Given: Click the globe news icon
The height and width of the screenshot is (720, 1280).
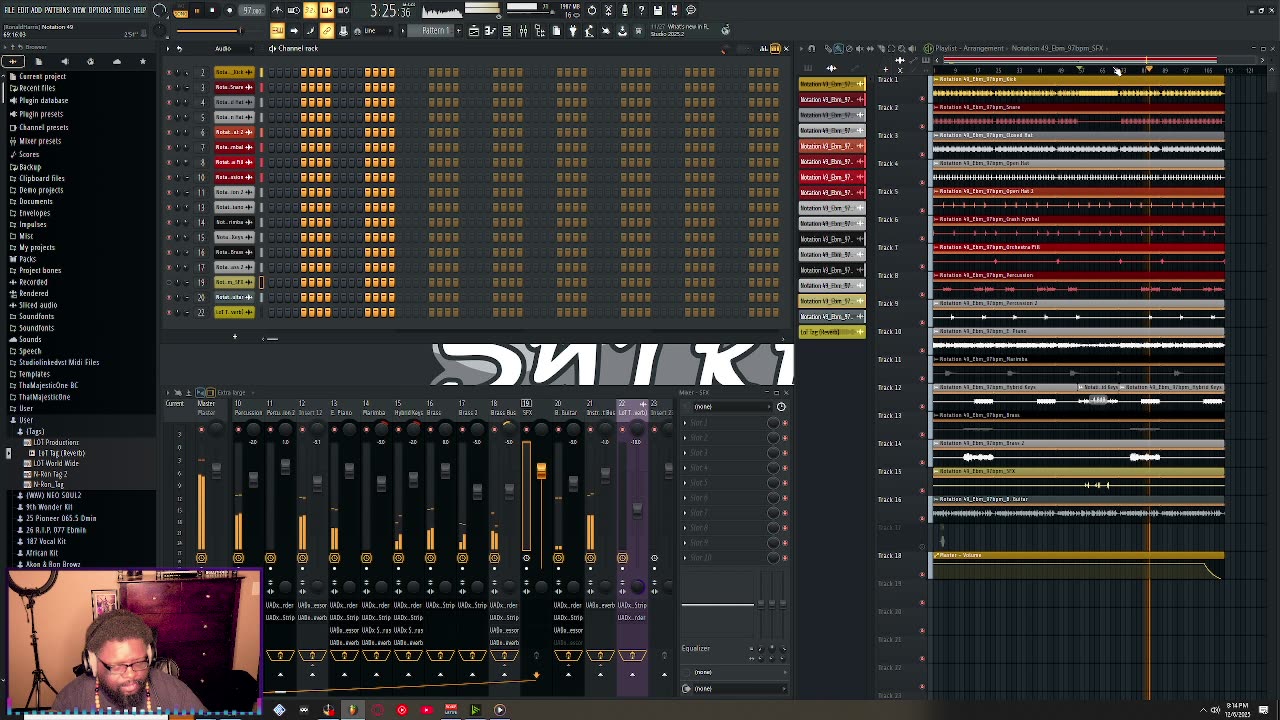Looking at the screenshot, I should [x=725, y=30].
